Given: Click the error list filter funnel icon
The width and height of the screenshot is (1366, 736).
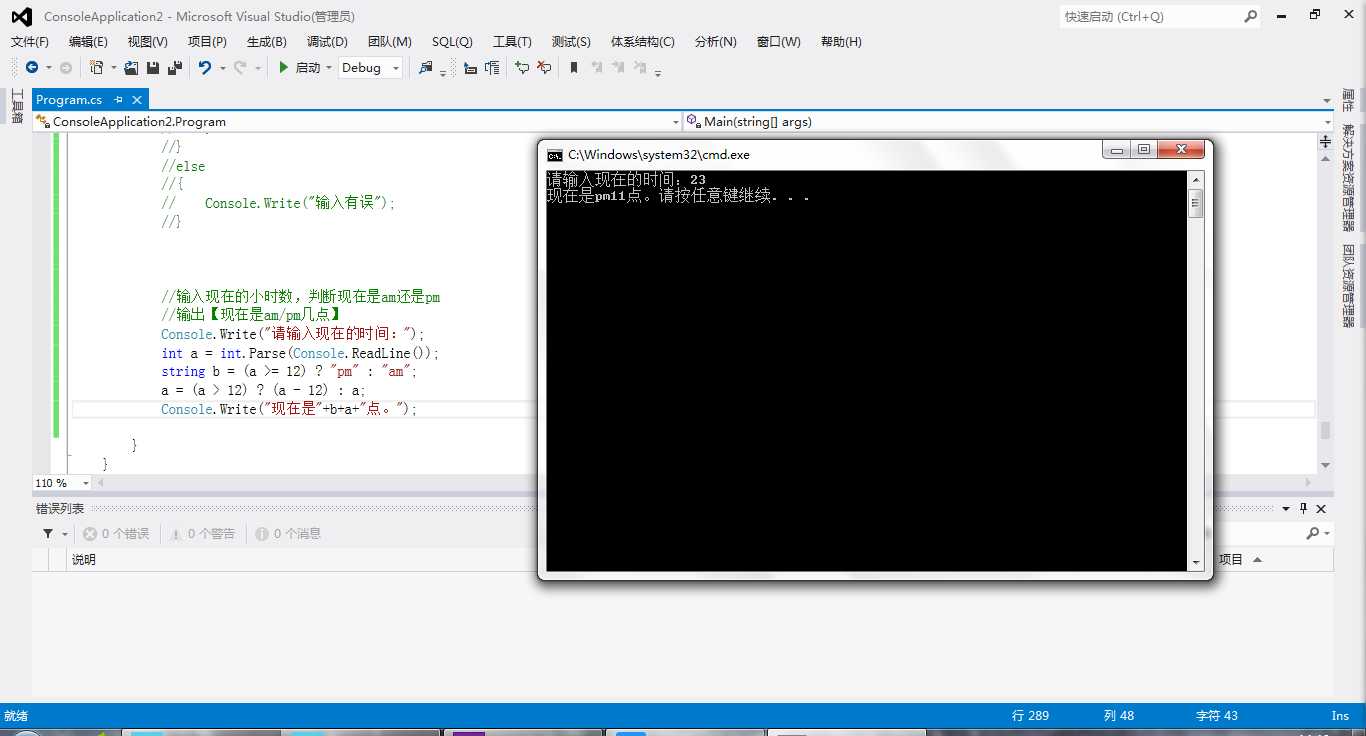Looking at the screenshot, I should [x=48, y=534].
